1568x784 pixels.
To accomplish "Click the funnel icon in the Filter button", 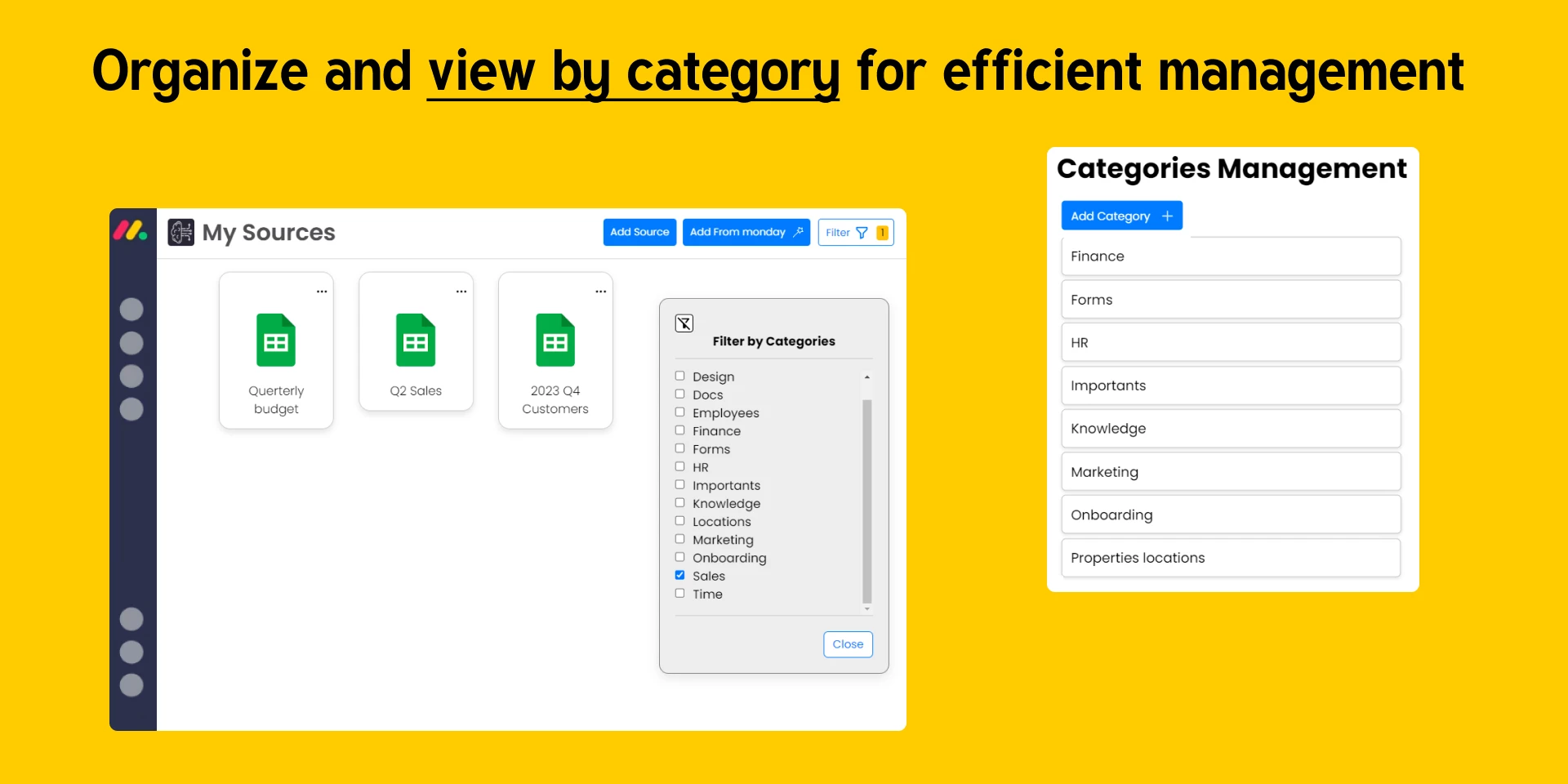I will click(x=862, y=233).
